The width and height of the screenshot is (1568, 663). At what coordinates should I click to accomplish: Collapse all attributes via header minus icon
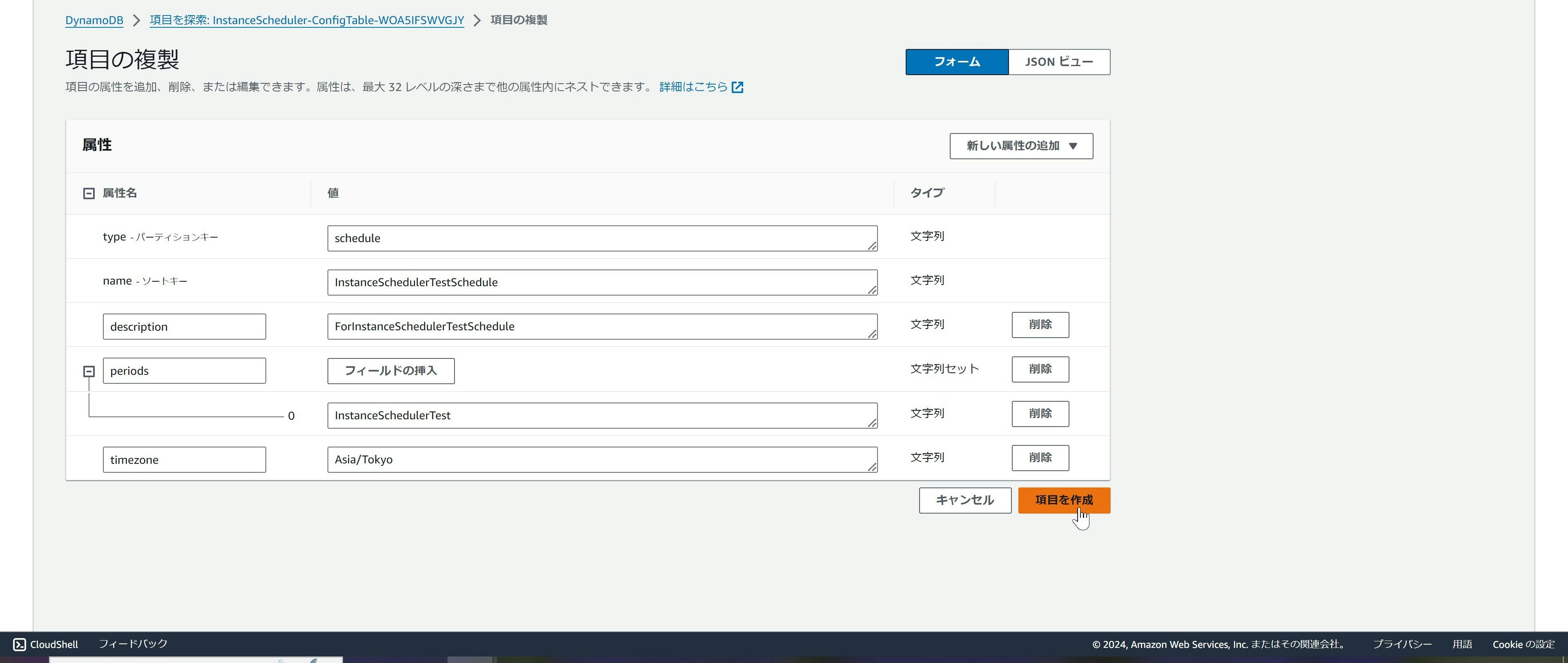[x=89, y=194]
